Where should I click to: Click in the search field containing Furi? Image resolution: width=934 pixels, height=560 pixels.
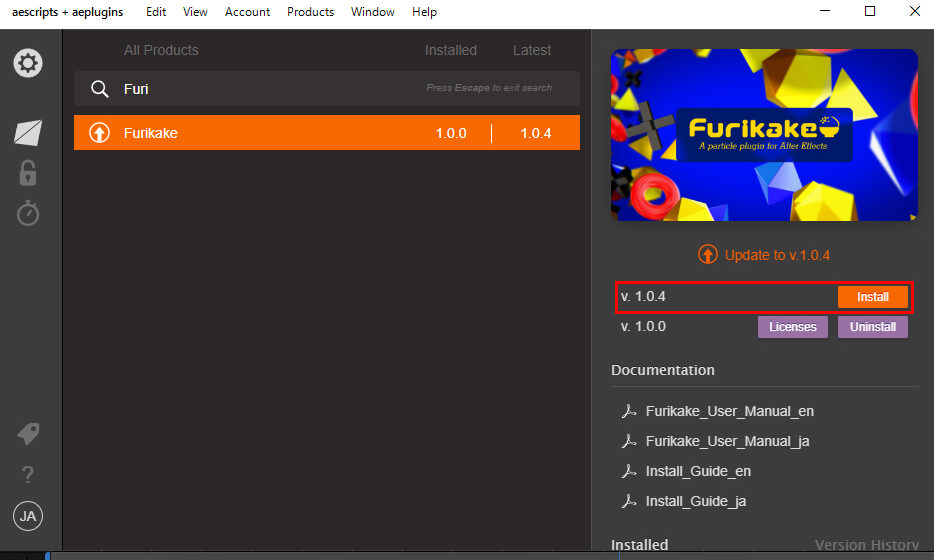270,89
